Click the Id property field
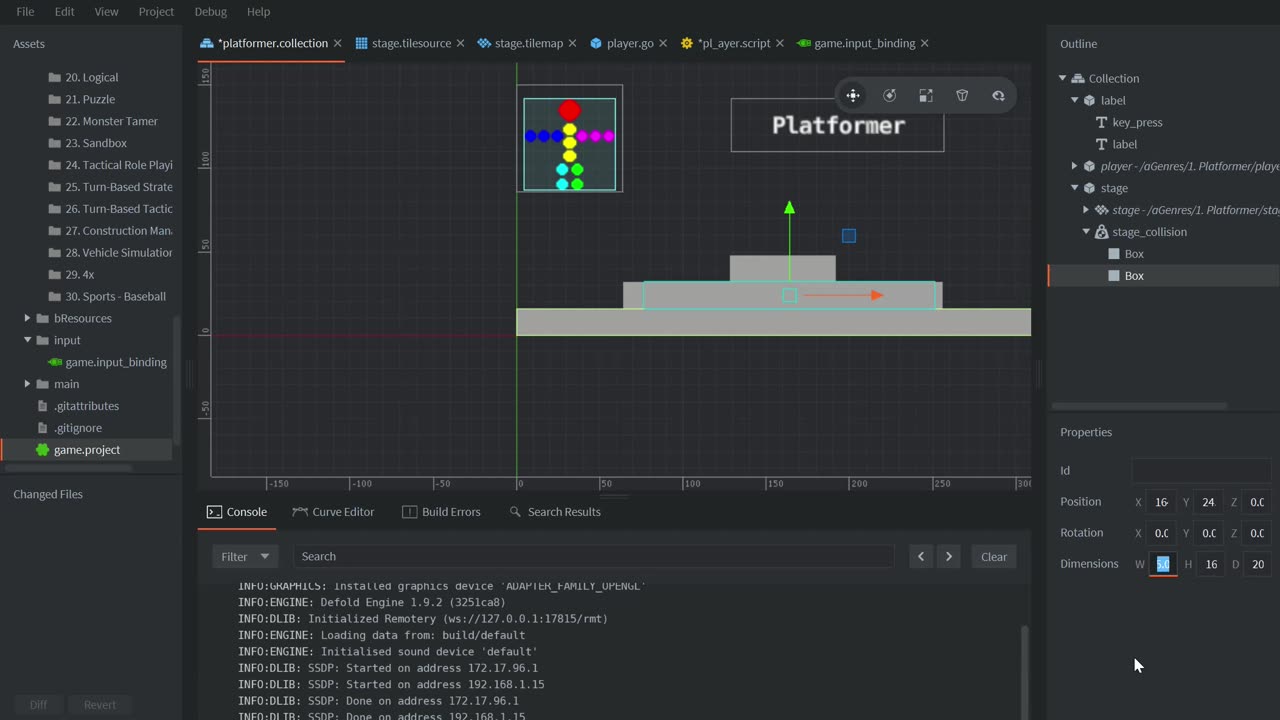This screenshot has height=720, width=1280. pyautogui.click(x=1202, y=471)
